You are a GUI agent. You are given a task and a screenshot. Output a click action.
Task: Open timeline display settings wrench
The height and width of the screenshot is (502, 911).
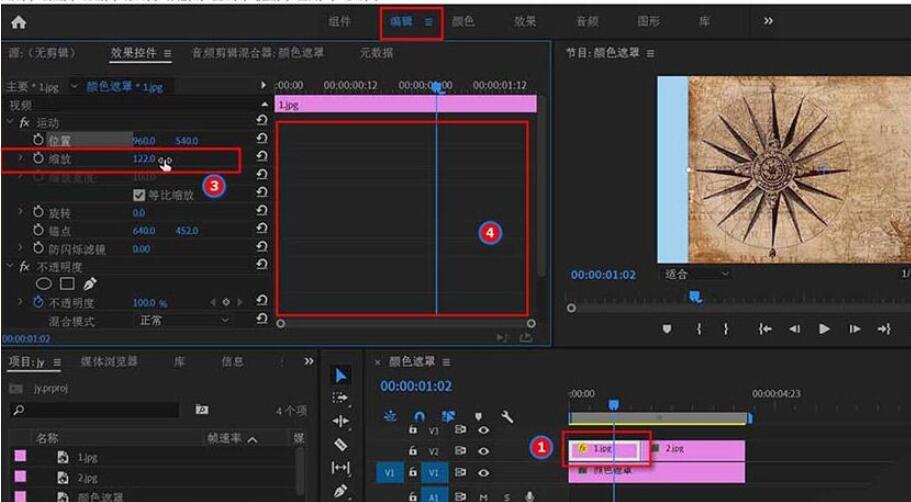point(507,416)
